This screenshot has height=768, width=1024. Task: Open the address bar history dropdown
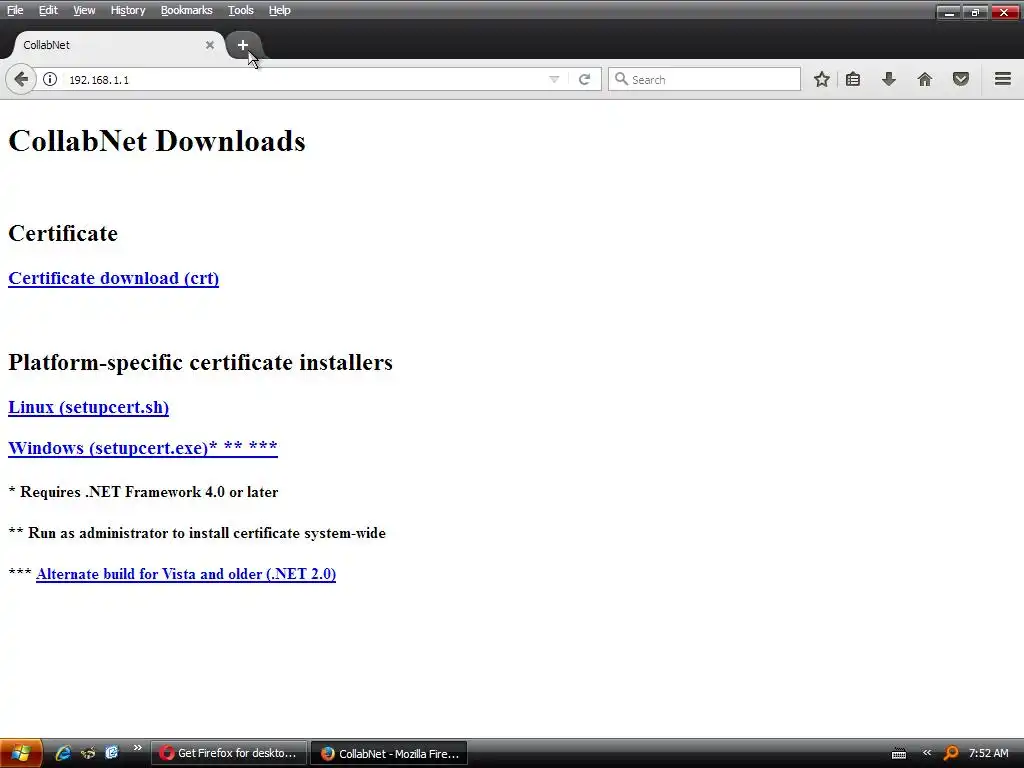[x=554, y=80]
